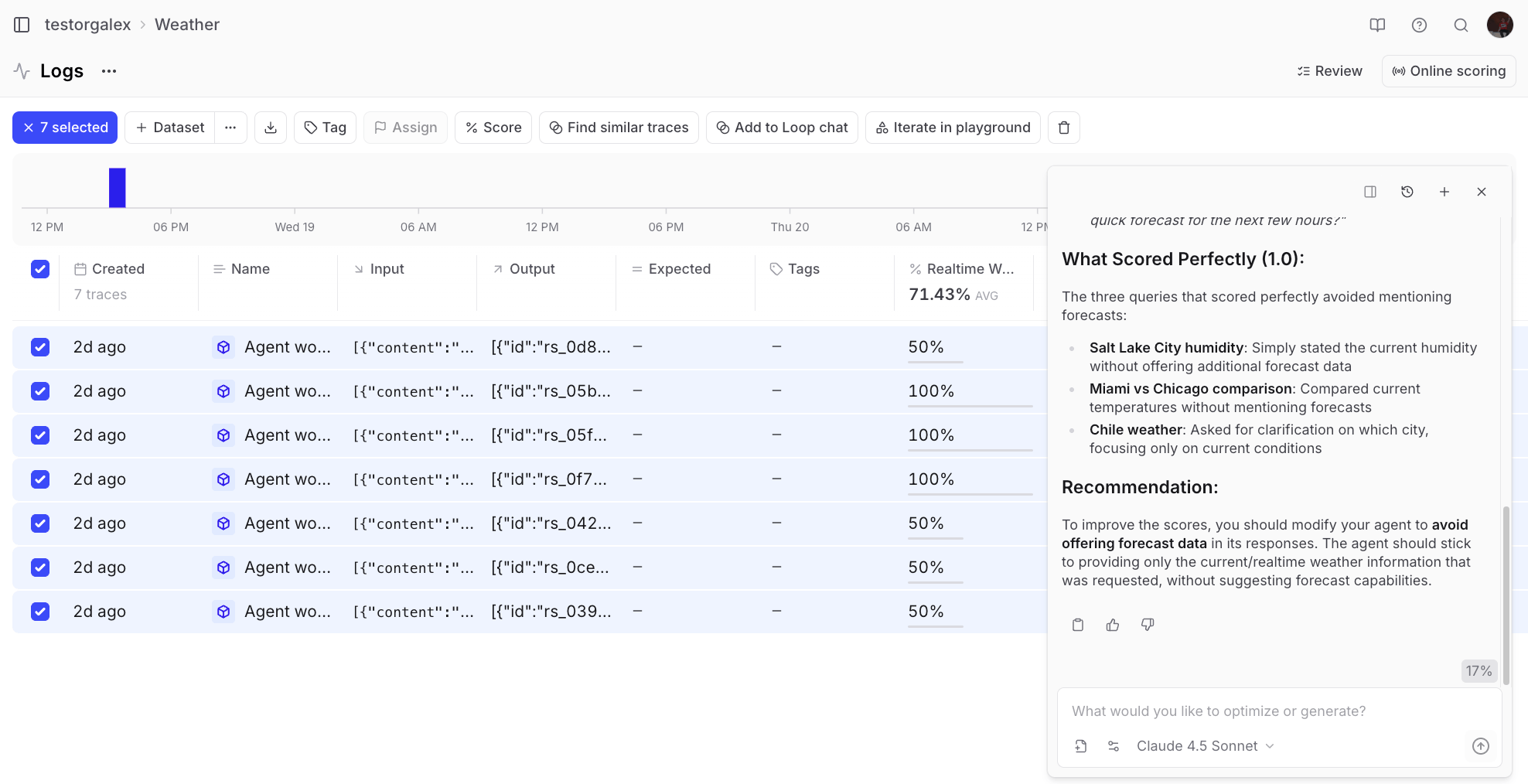Open Loop chat history icon
This screenshot has width=1528, height=784.
click(x=1407, y=192)
